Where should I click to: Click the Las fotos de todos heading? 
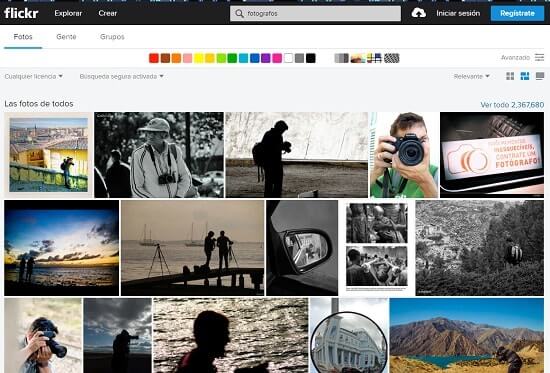[39, 104]
